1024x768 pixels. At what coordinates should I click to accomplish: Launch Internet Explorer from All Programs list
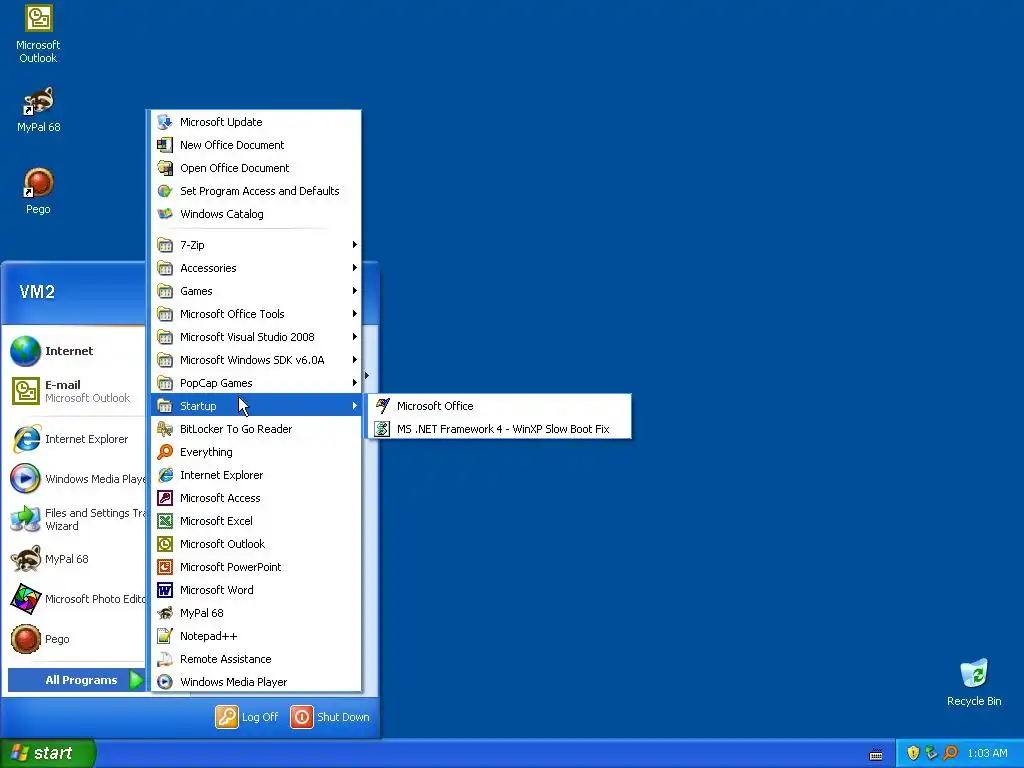tap(256, 475)
